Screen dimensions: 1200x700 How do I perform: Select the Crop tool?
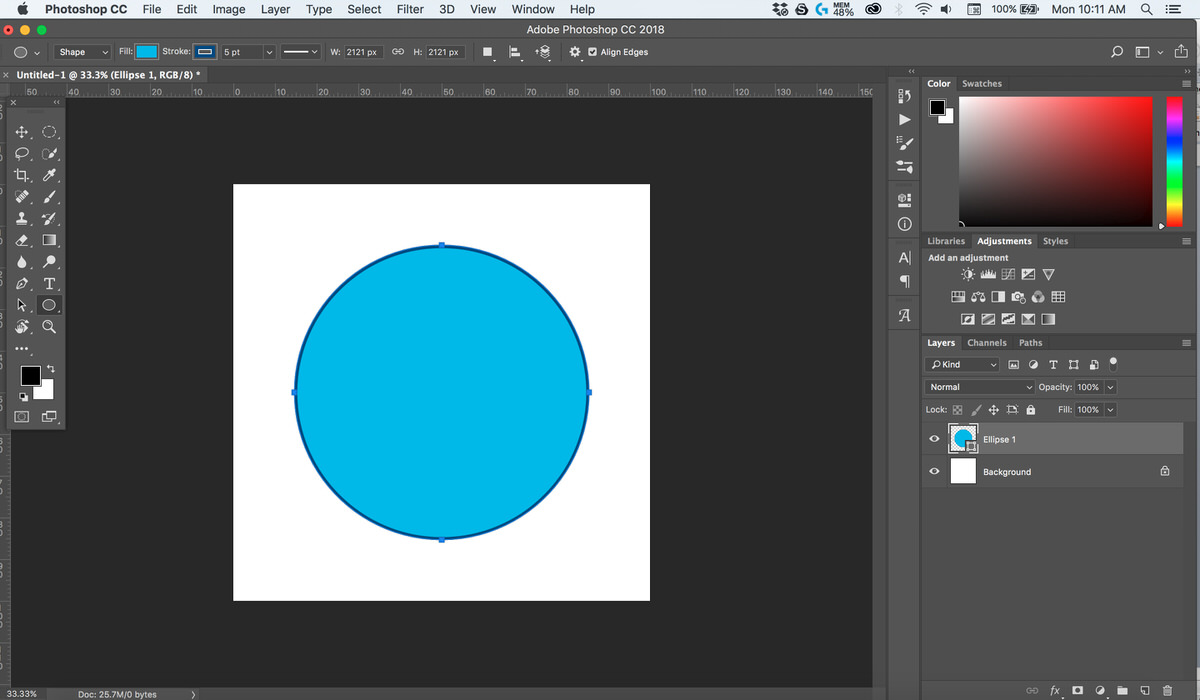(x=22, y=175)
